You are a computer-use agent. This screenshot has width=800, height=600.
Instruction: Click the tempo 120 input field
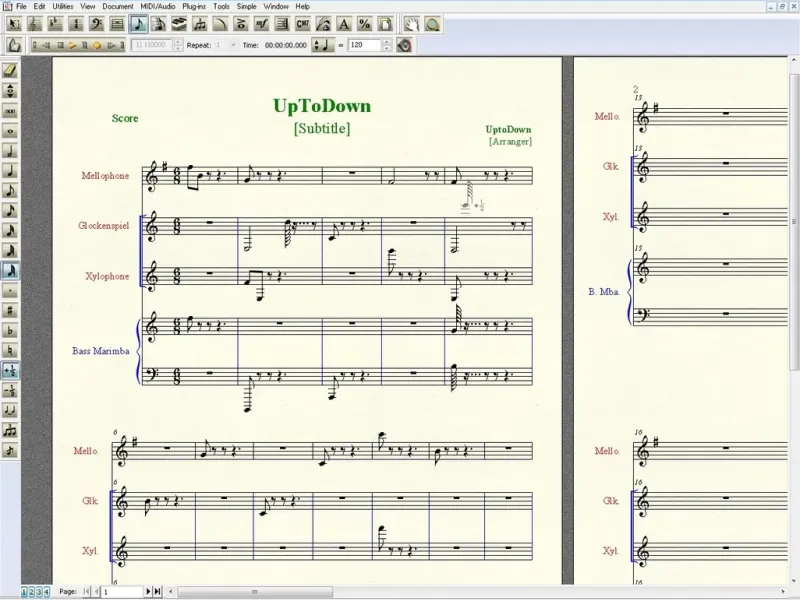coord(364,45)
